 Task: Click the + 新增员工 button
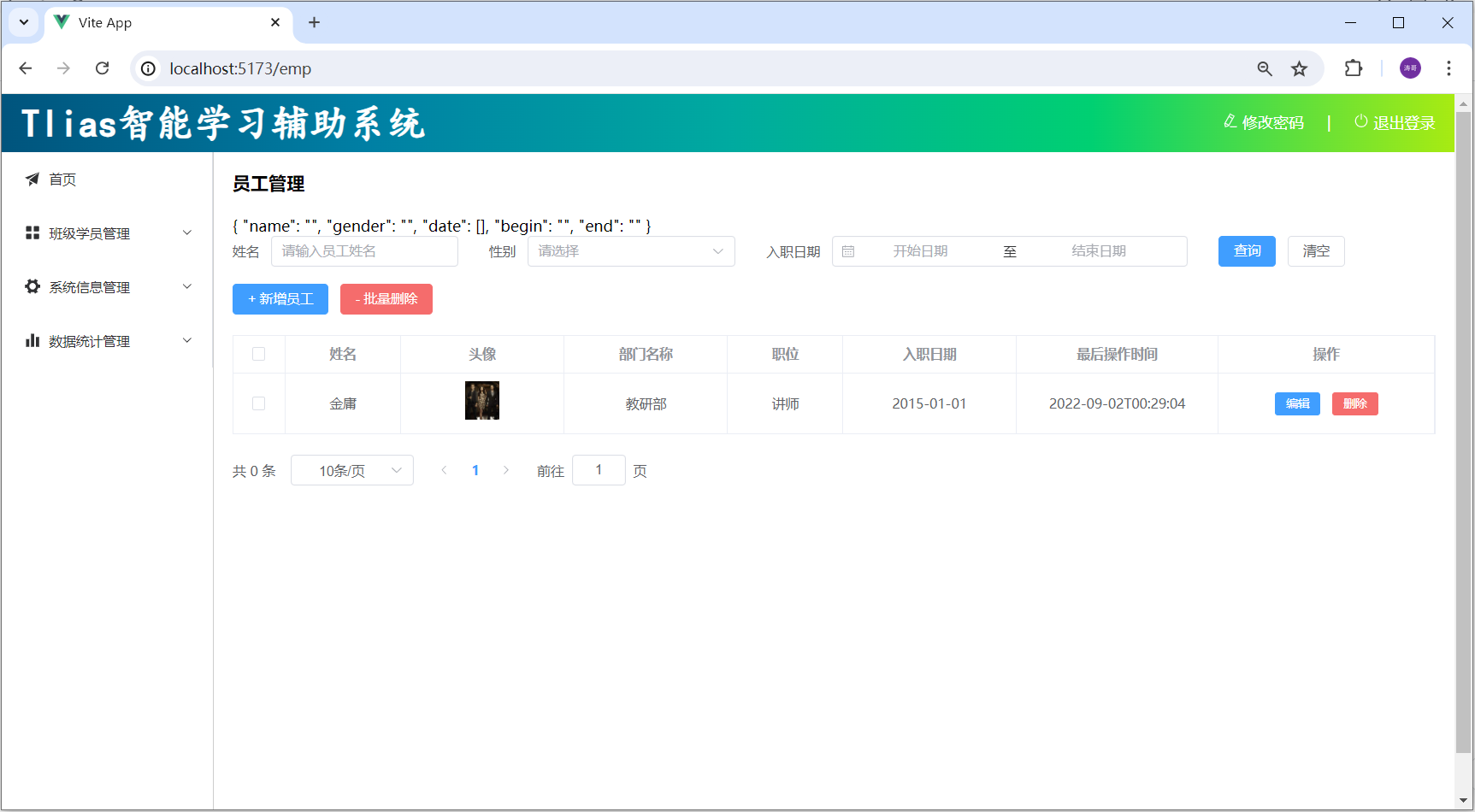280,299
